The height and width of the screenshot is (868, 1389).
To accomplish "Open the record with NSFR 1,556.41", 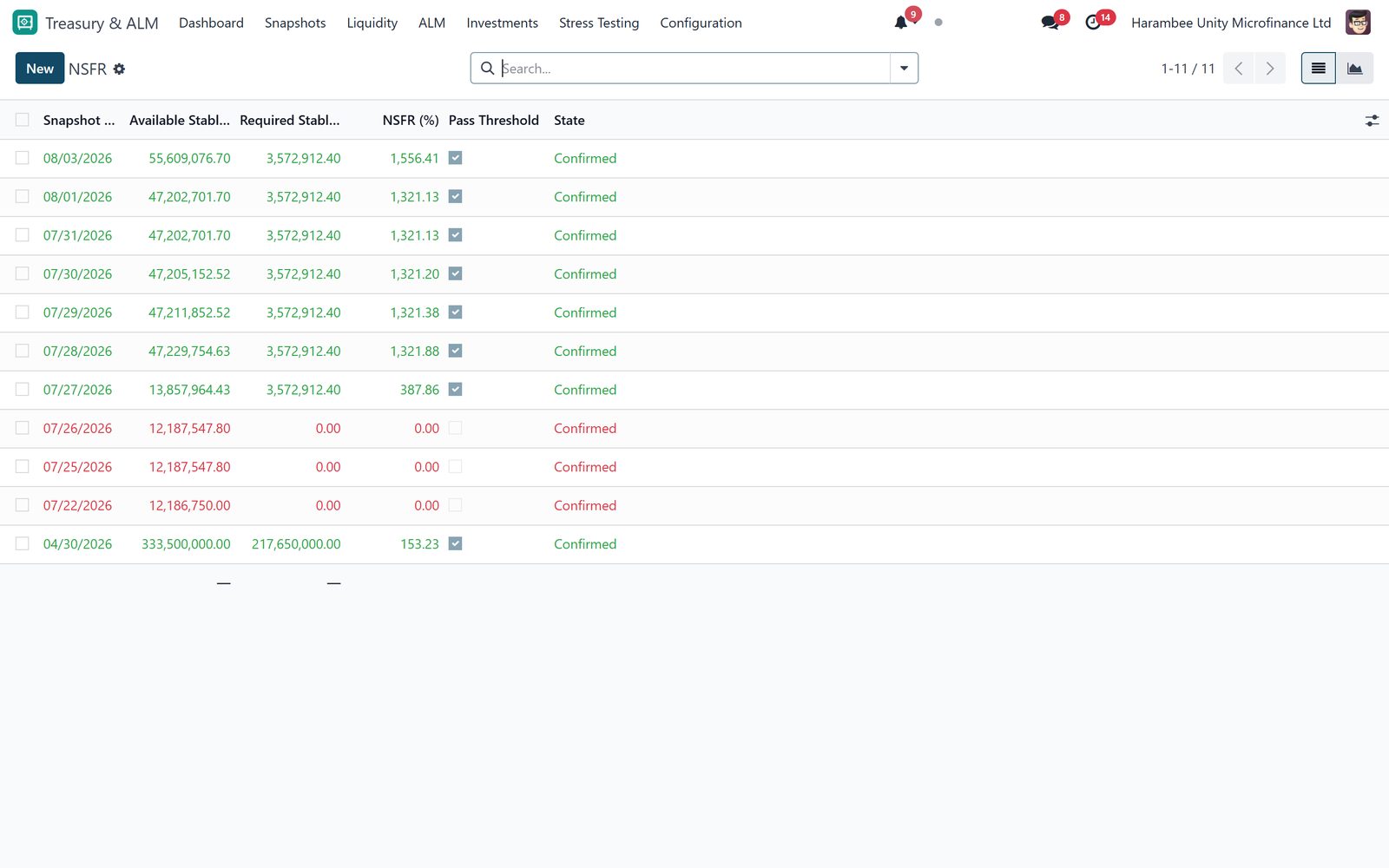I will [414, 158].
